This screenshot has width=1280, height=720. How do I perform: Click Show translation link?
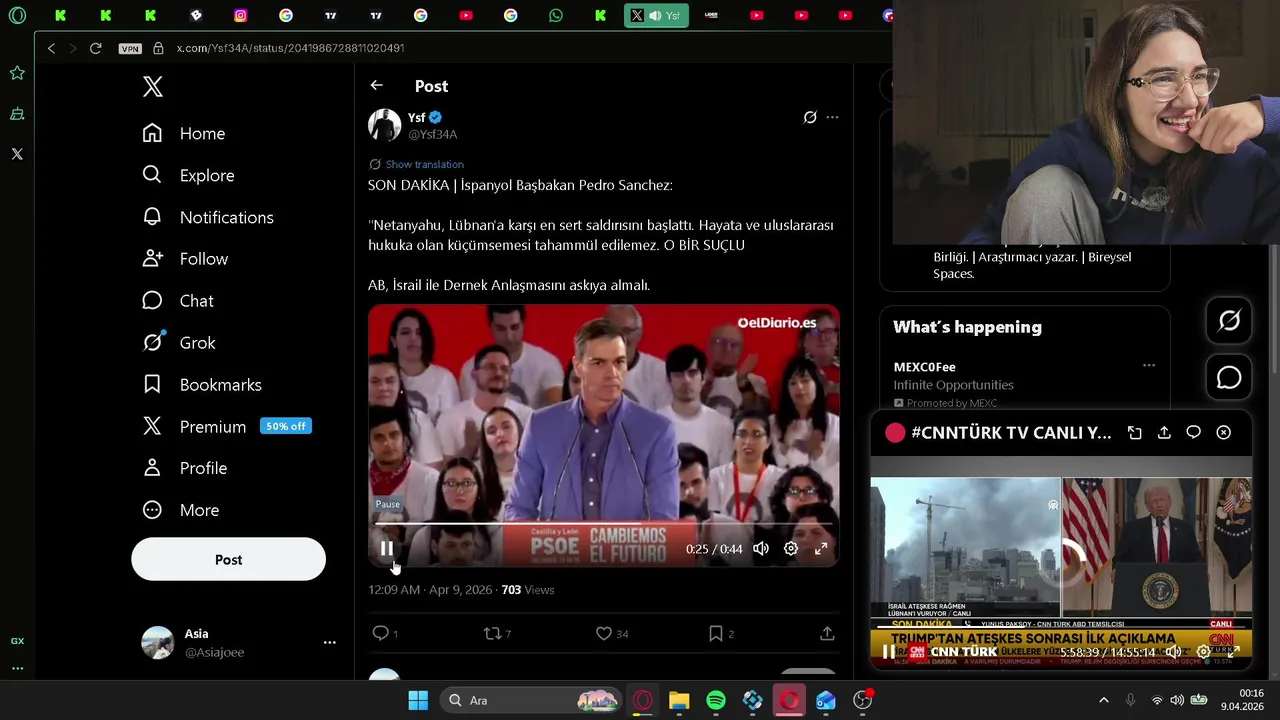[x=424, y=164]
